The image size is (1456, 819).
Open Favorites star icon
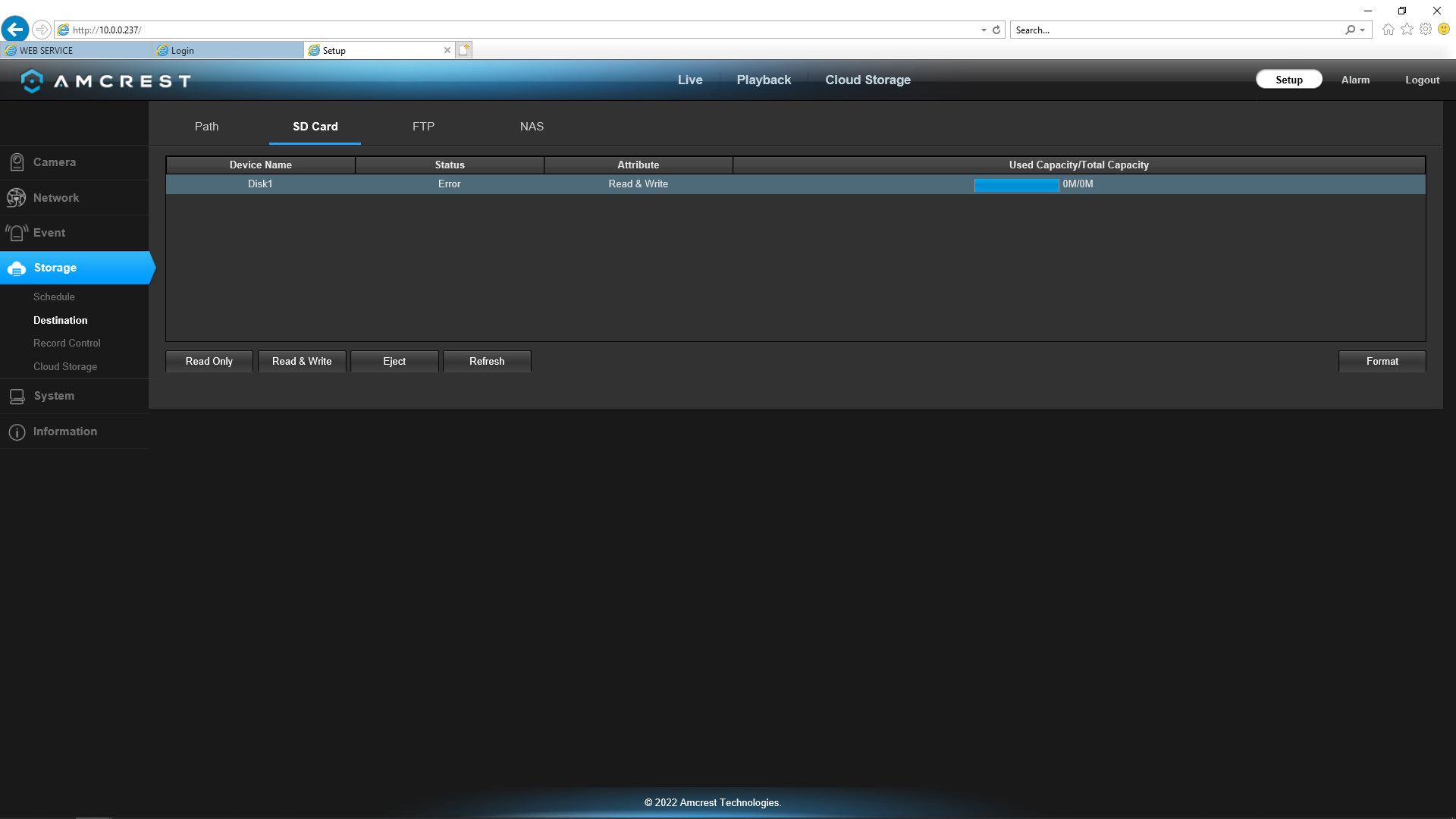coord(1407,30)
